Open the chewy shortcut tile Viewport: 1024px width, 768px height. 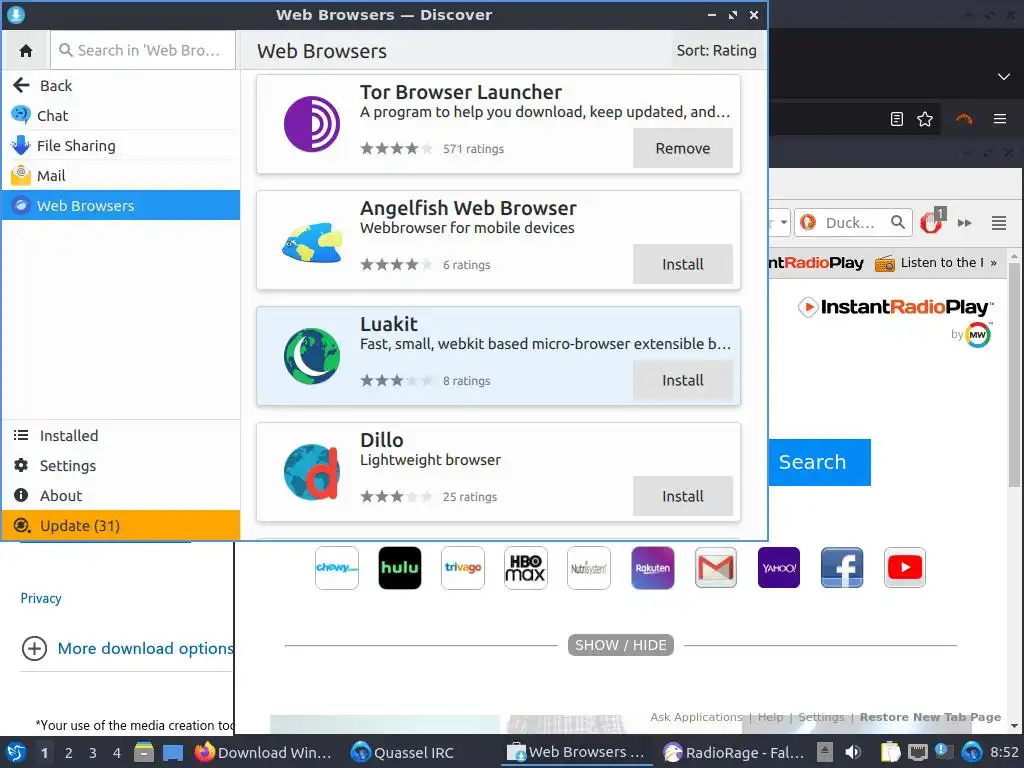click(336, 568)
